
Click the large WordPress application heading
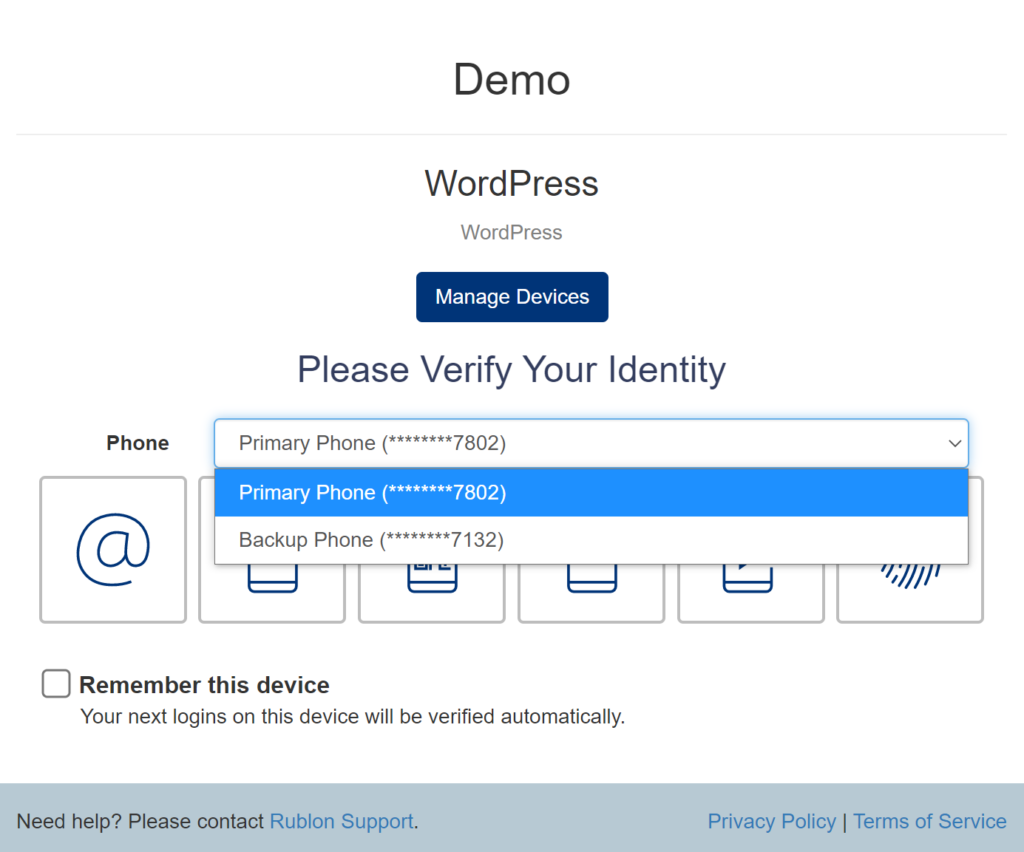coord(511,183)
